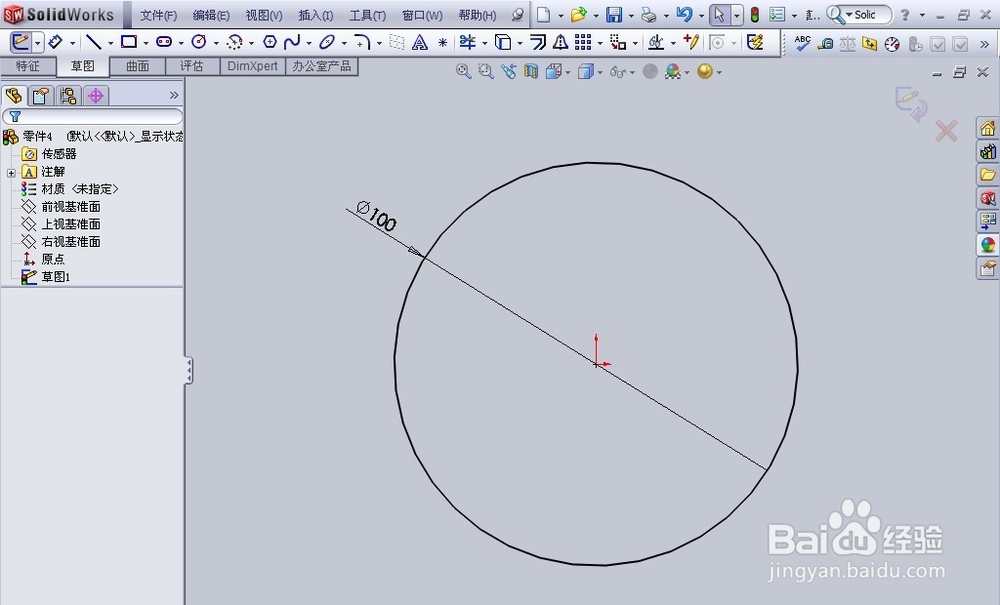Screen dimensions: 1000x605
Task: Select the Point sketch tool
Action: pyautogui.click(x=443, y=43)
